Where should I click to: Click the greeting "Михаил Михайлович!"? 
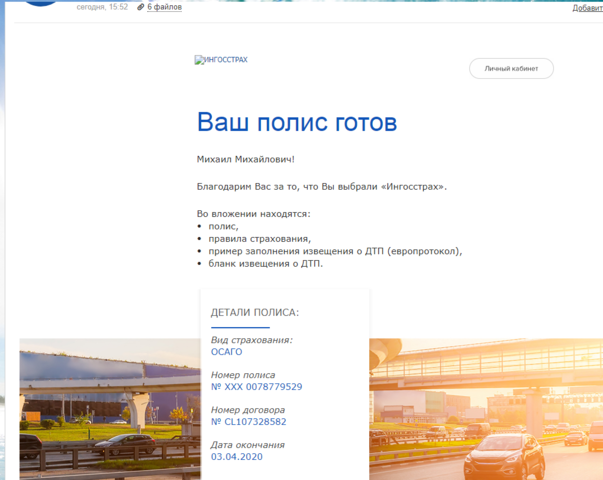pyautogui.click(x=246, y=159)
